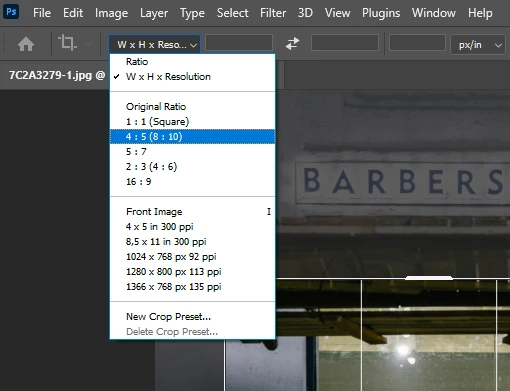Choose the 2 : 3 (4 : 6) ratio
This screenshot has height=391, width=510.
193,167
